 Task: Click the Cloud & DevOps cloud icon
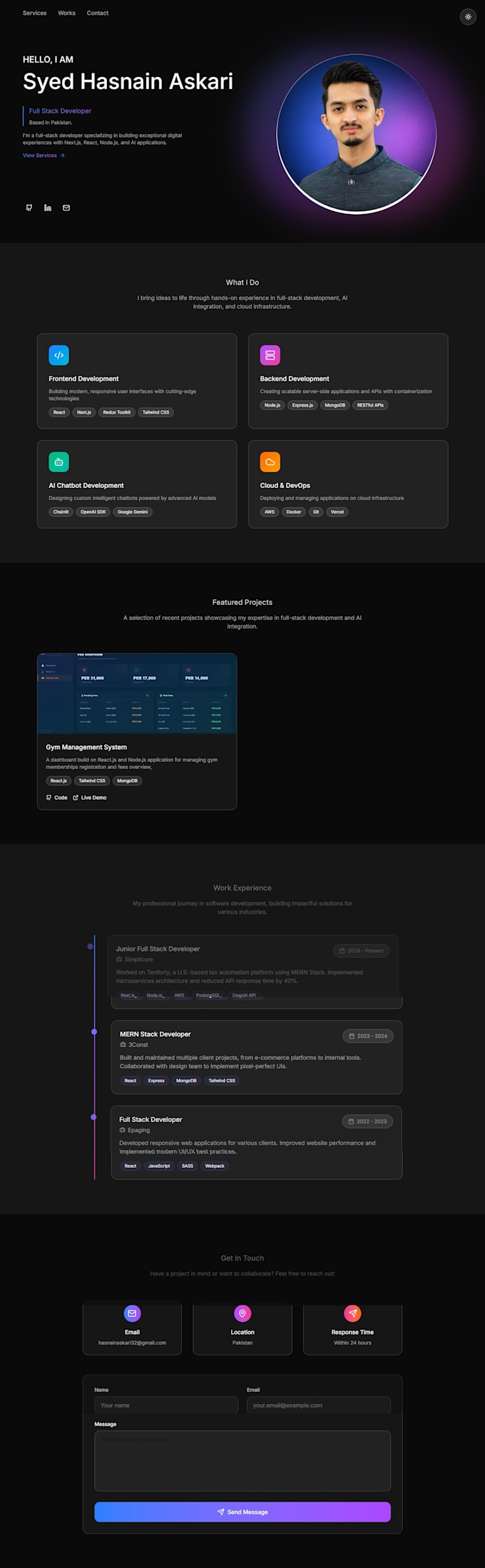pos(270,462)
